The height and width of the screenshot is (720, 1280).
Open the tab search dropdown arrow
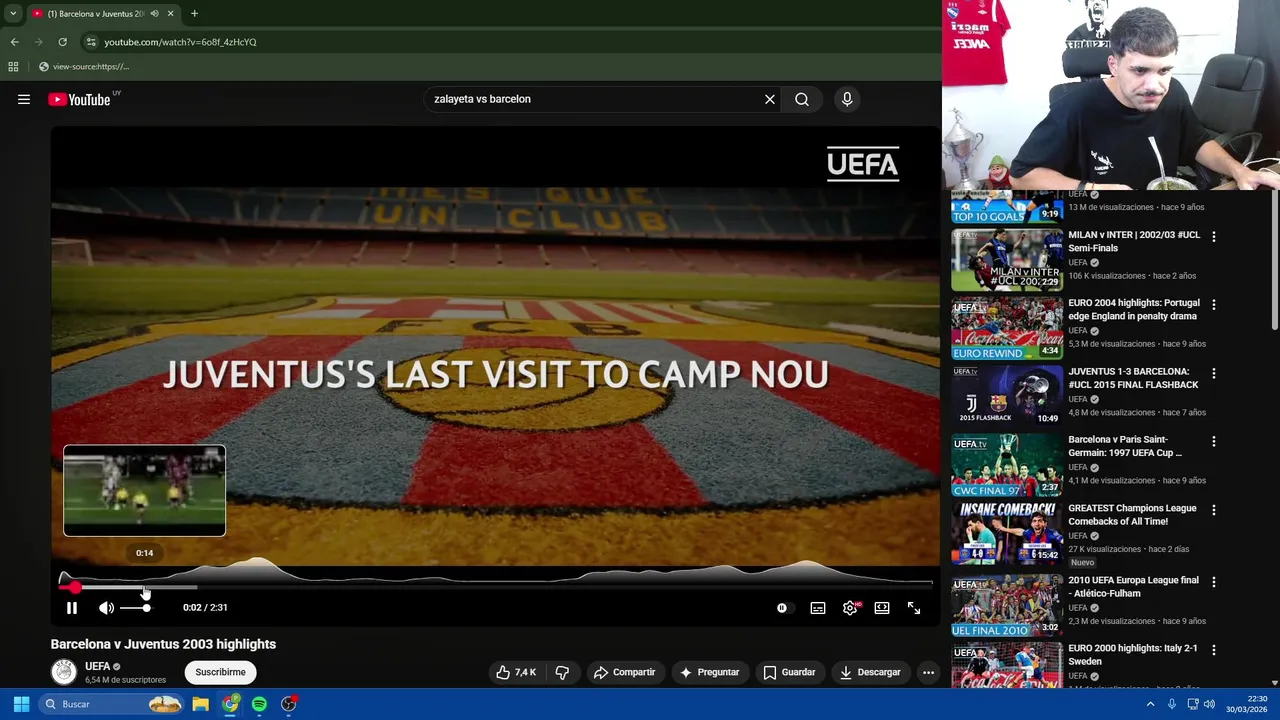13,14
